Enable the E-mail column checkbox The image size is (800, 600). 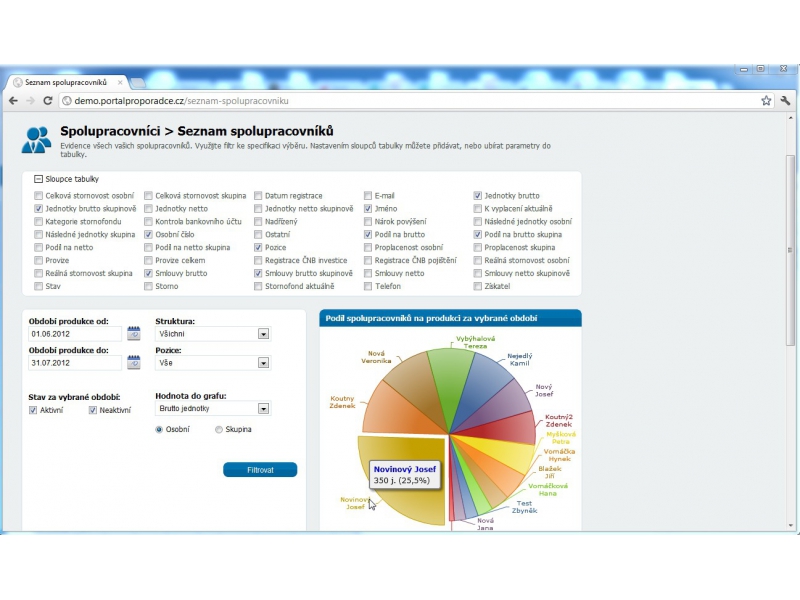tap(368, 196)
